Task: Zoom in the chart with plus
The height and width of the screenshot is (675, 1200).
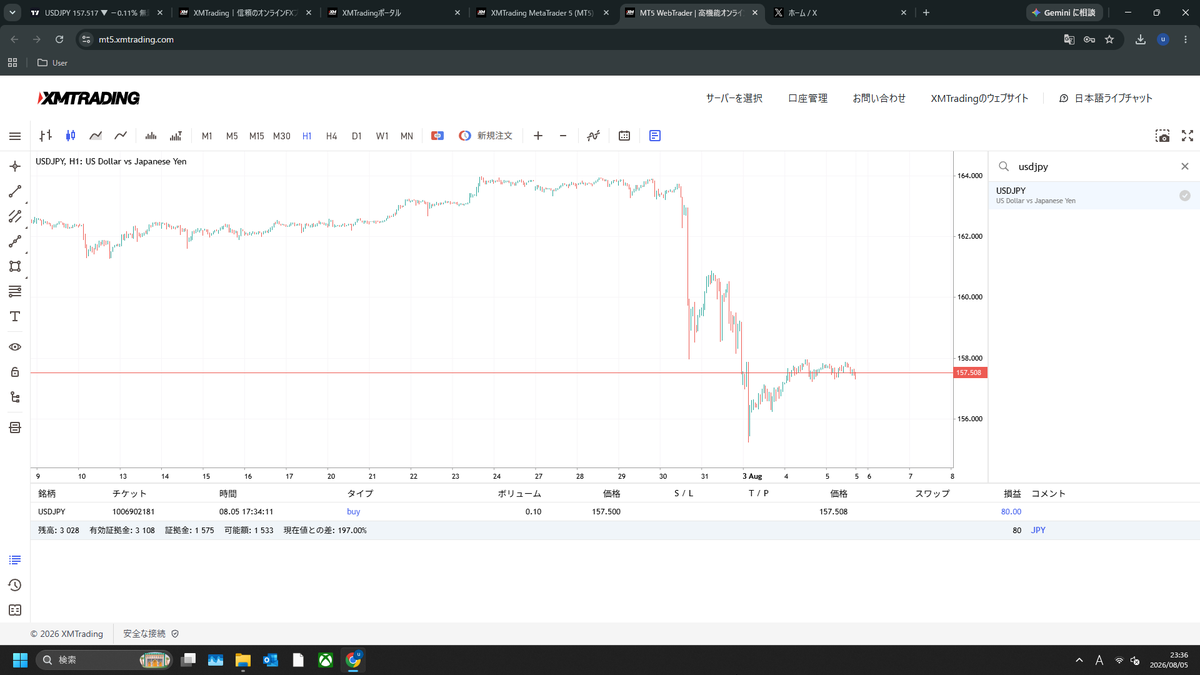Action: 538,136
